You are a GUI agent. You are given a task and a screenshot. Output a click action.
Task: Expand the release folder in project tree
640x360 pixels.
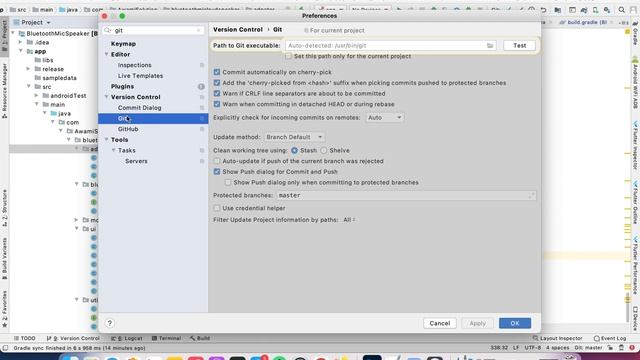(x=29, y=69)
